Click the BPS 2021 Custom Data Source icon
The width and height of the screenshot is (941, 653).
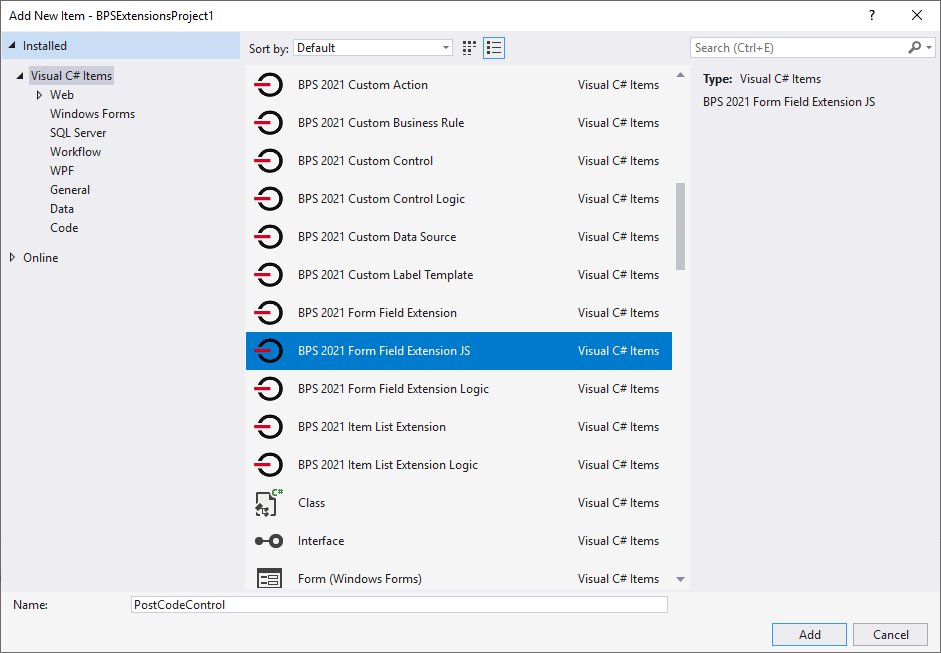coord(269,236)
